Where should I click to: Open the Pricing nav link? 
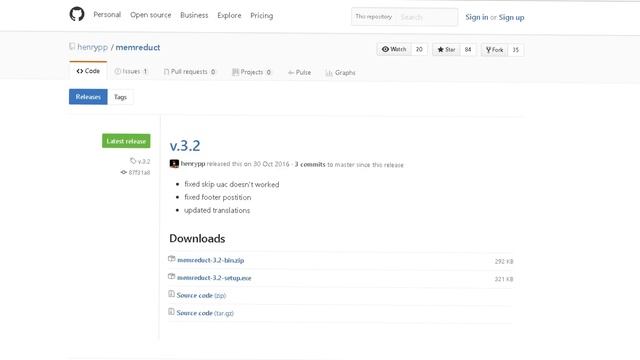(262, 16)
